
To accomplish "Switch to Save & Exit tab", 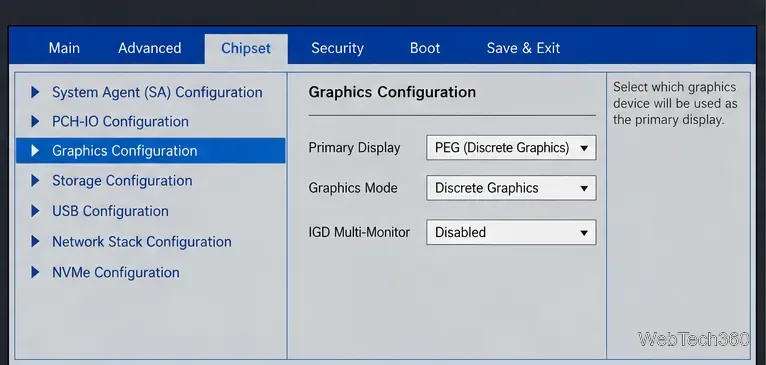I will pyautogui.click(x=523, y=48).
